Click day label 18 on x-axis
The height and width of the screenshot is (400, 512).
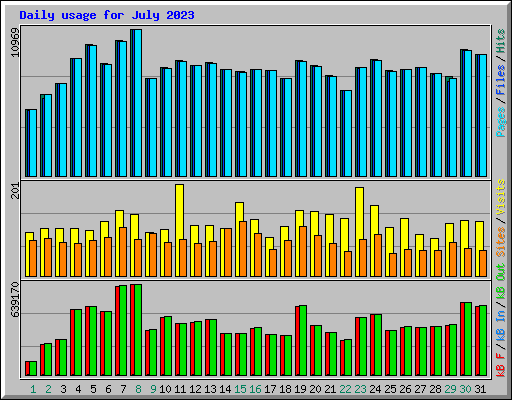(285, 389)
